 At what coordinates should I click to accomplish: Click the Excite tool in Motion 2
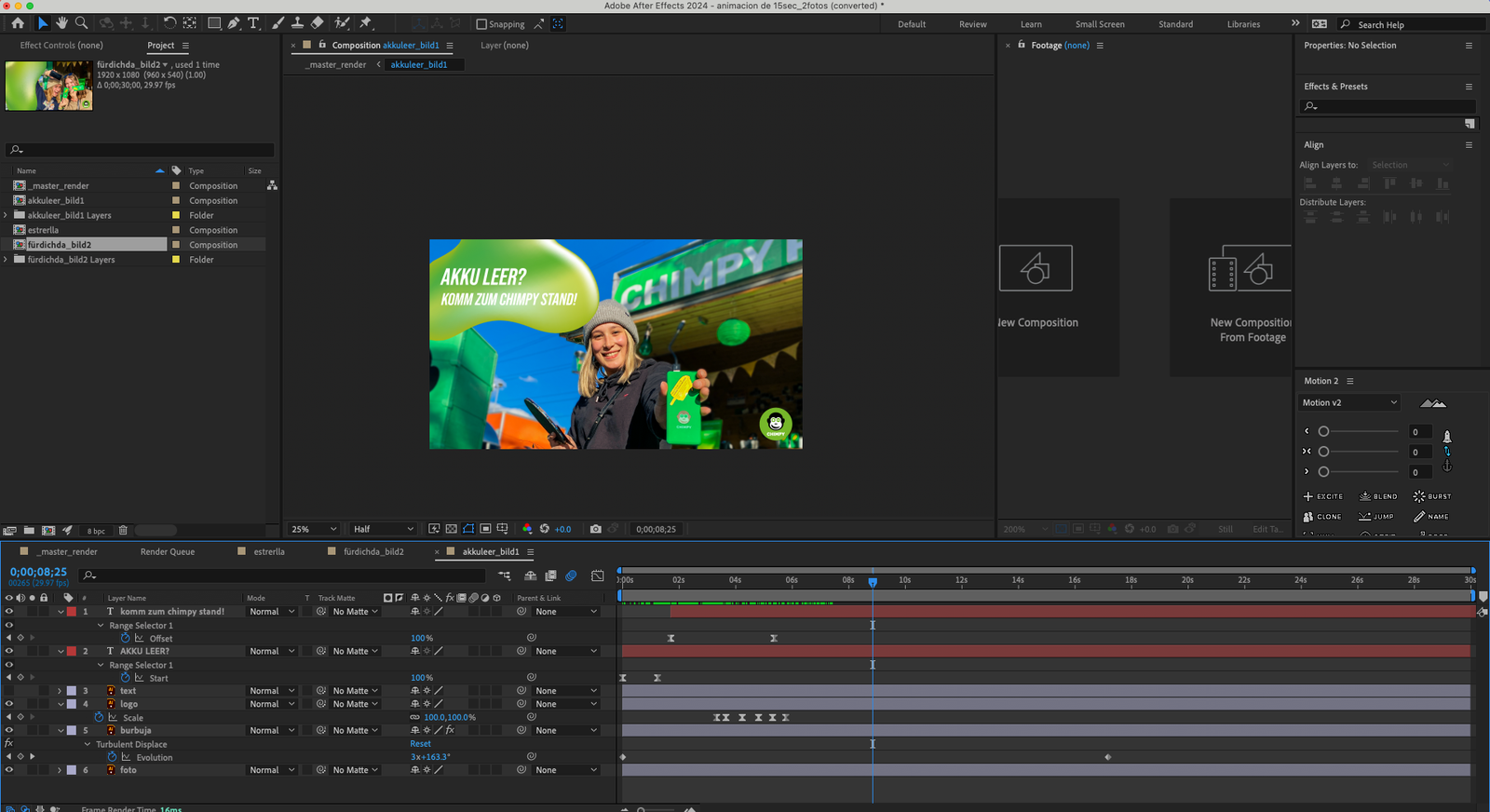(x=1322, y=496)
